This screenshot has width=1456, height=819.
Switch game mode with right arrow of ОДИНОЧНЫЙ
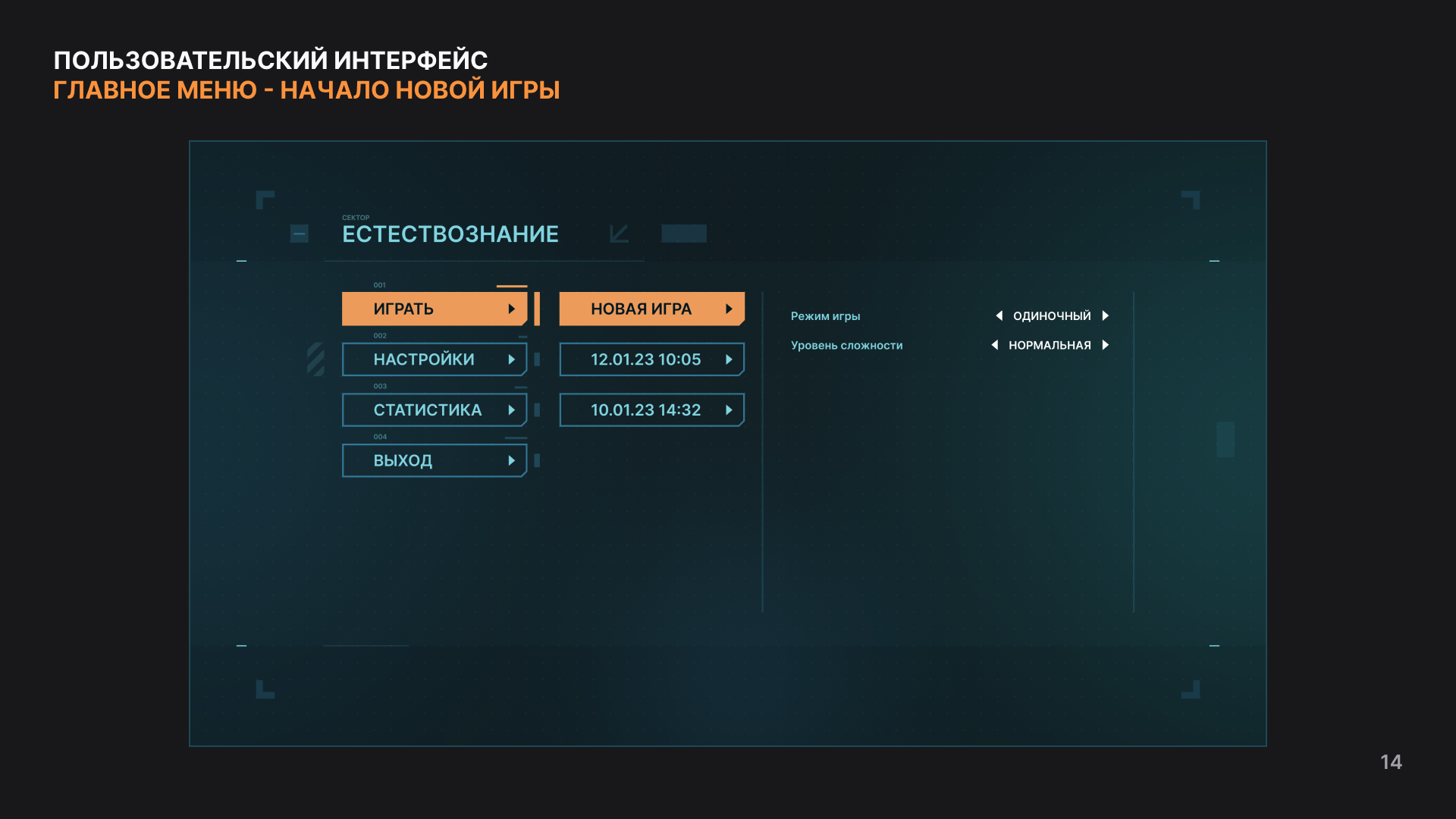coord(1106,315)
